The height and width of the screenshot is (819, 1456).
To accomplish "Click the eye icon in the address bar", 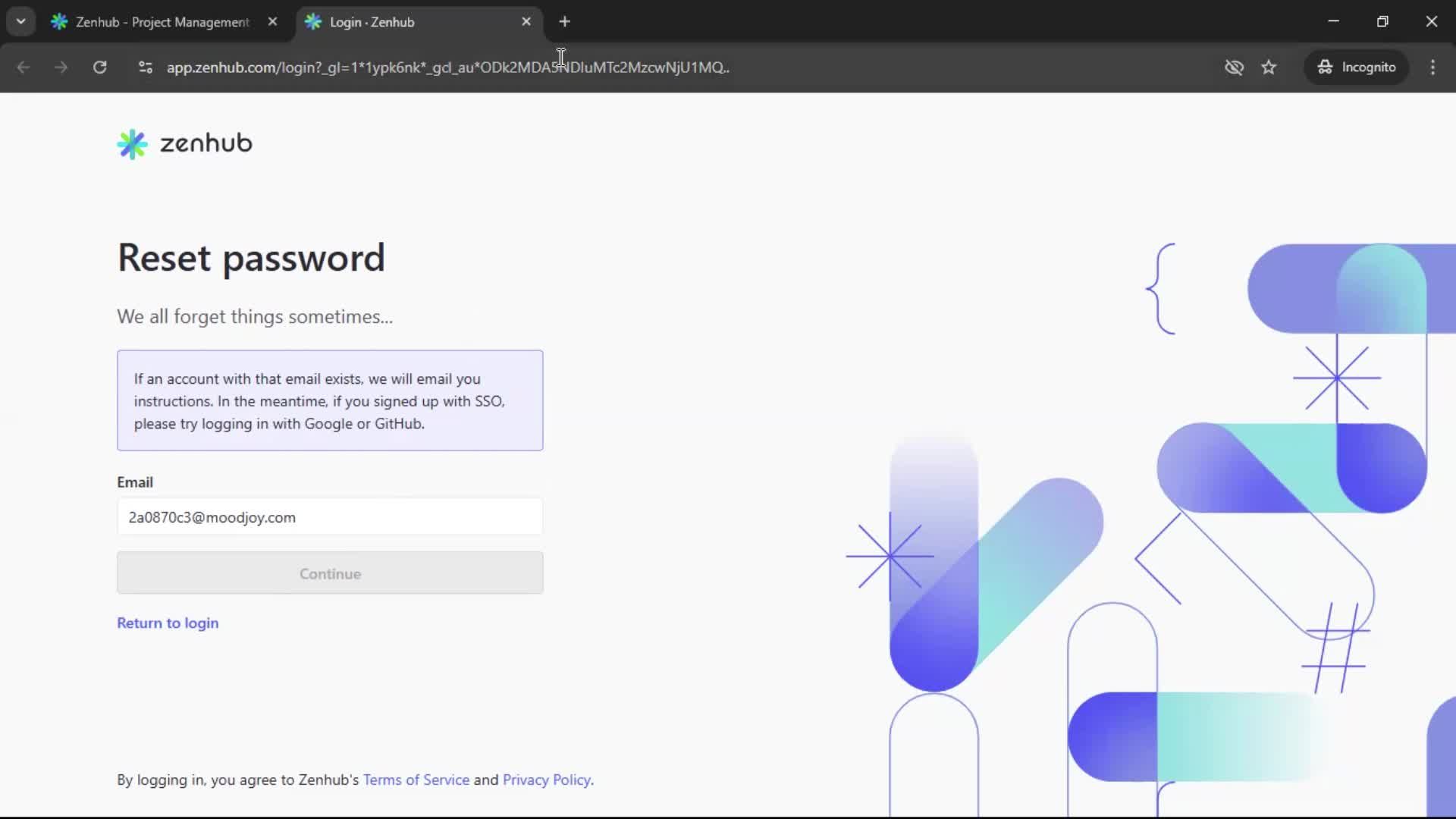I will coord(1235,67).
